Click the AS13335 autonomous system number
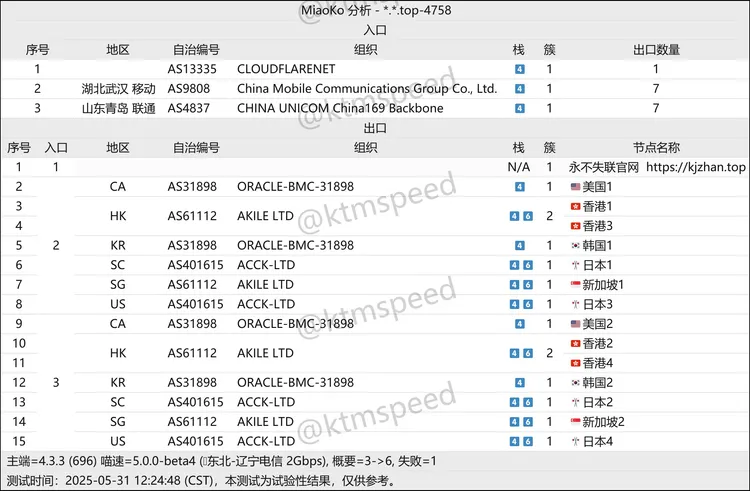Screen dimensions: 750x491 (196, 69)
